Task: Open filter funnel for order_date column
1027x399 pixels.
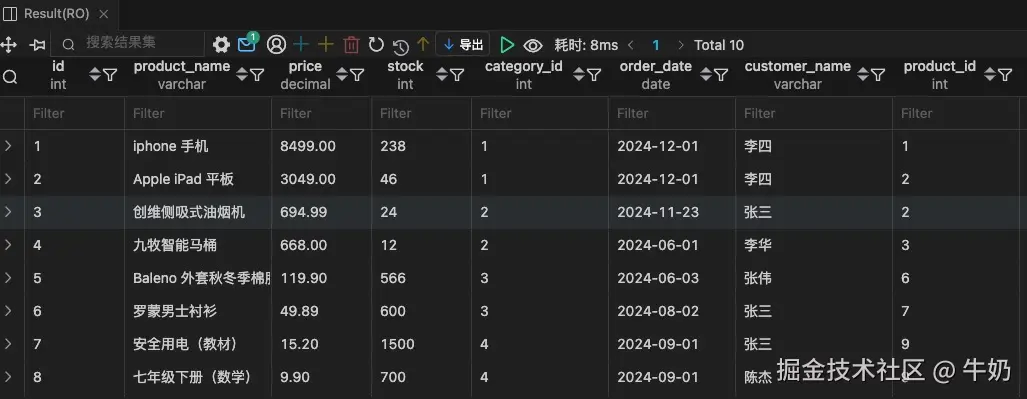Action: [720, 75]
